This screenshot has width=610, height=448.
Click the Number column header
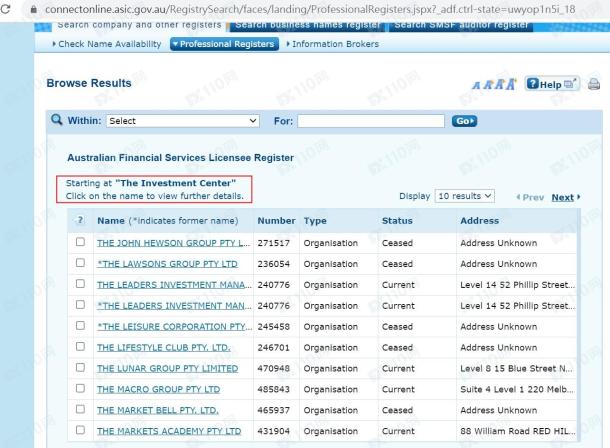[276, 221]
